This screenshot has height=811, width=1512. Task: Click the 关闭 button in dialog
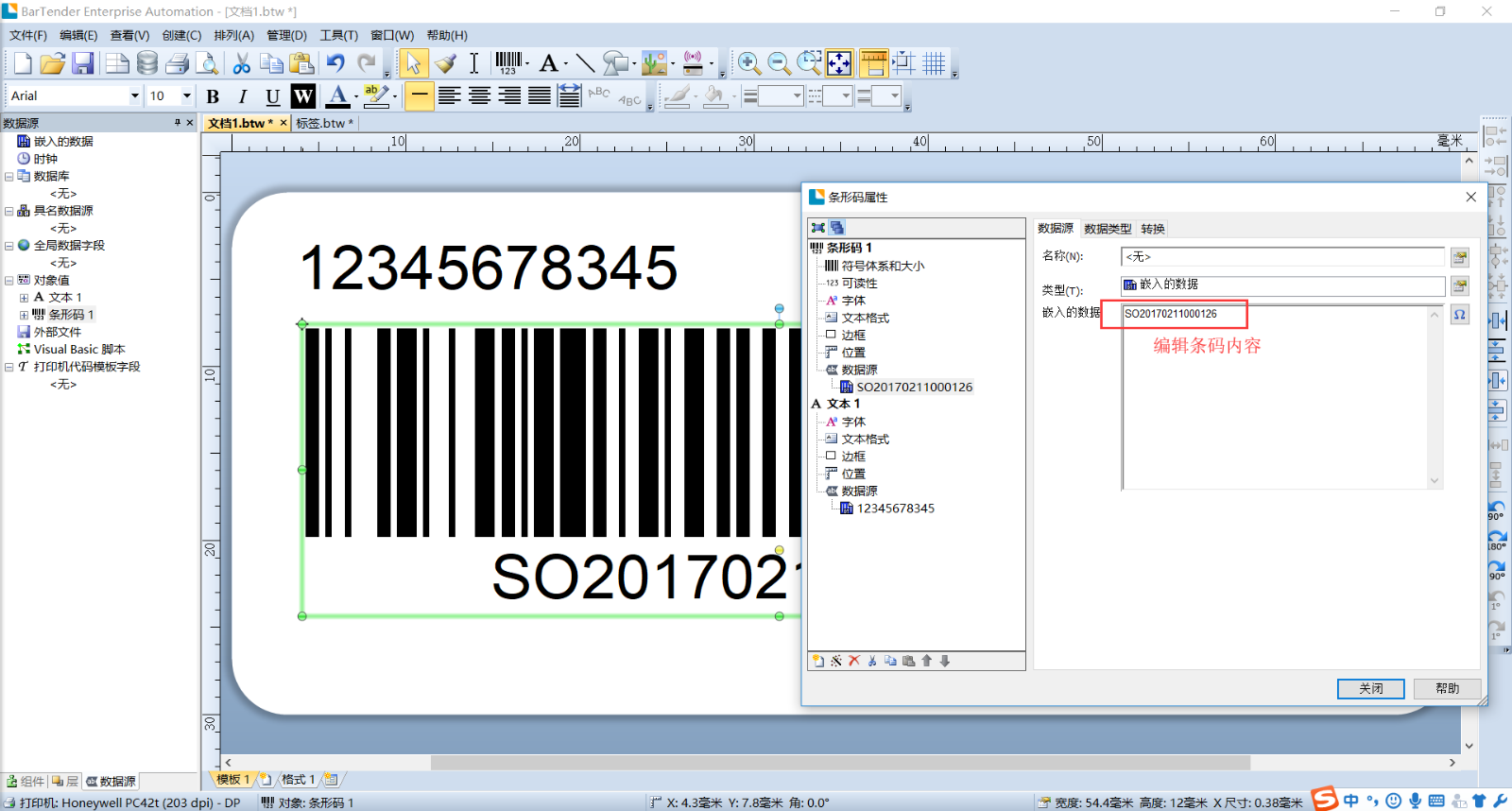click(1370, 689)
